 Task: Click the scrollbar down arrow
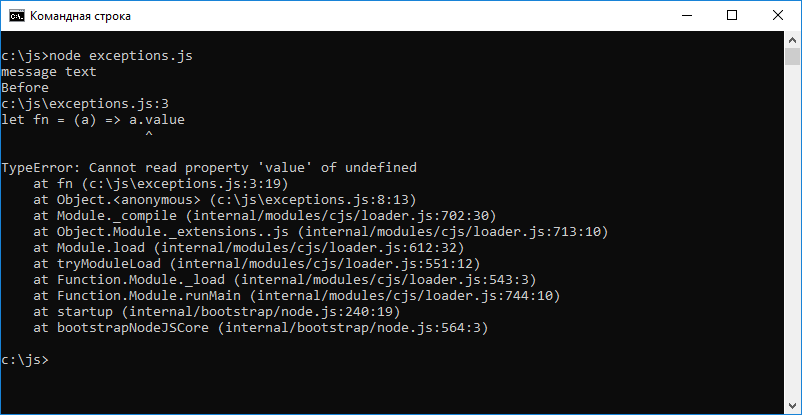coord(792,406)
